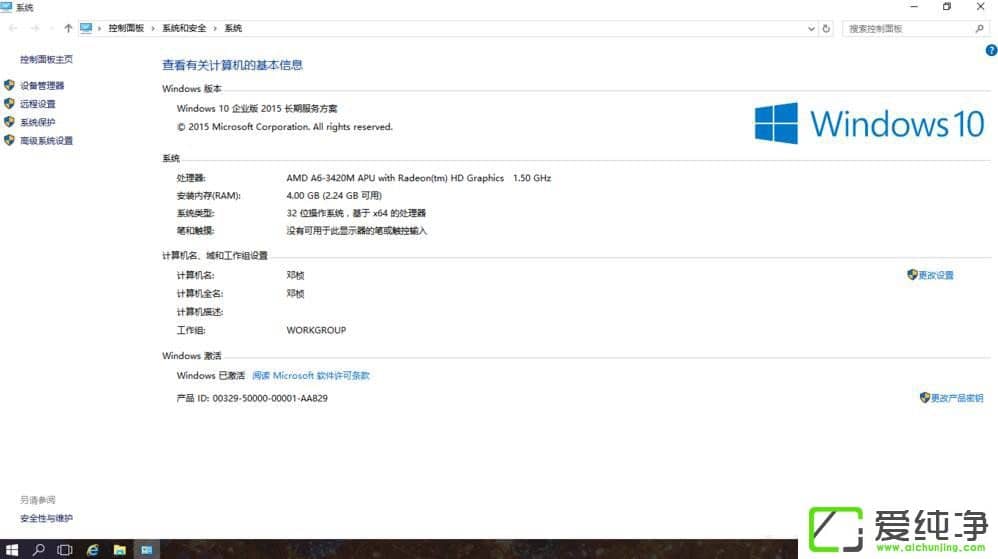Image resolution: width=998 pixels, height=559 pixels.
Task: Click the forward navigation arrow
Action: (35, 28)
